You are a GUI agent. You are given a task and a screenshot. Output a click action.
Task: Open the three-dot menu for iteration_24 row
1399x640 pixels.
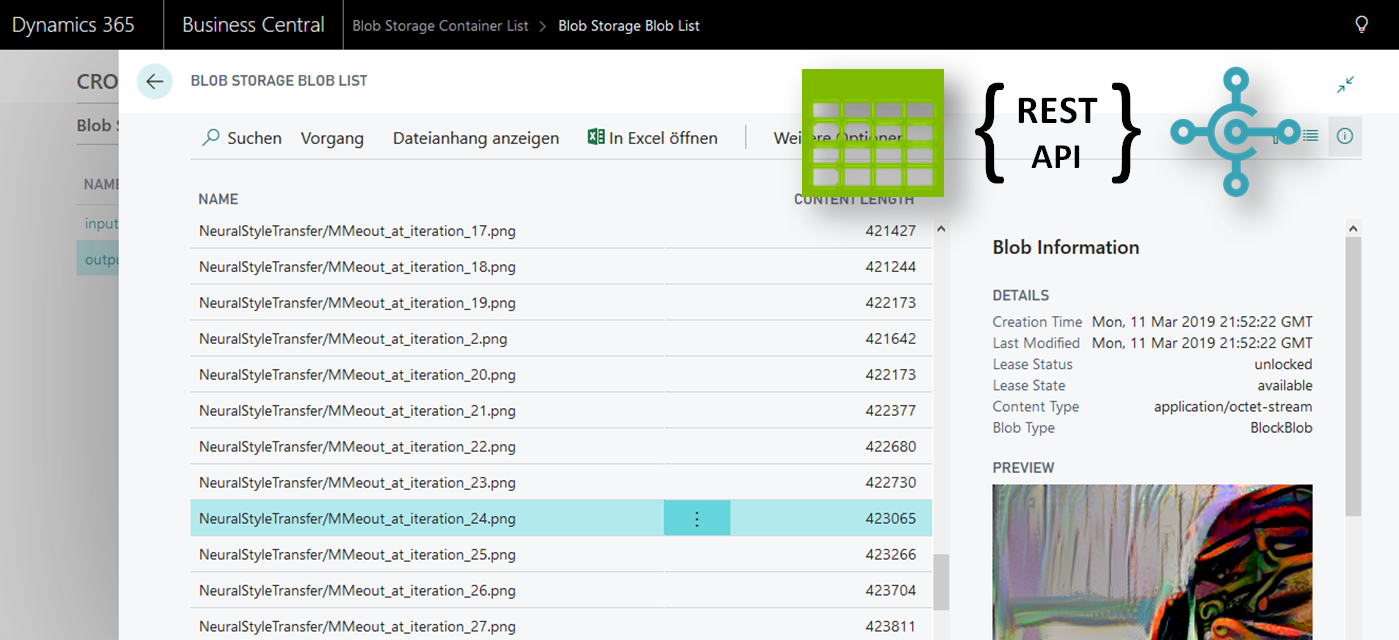tap(697, 518)
